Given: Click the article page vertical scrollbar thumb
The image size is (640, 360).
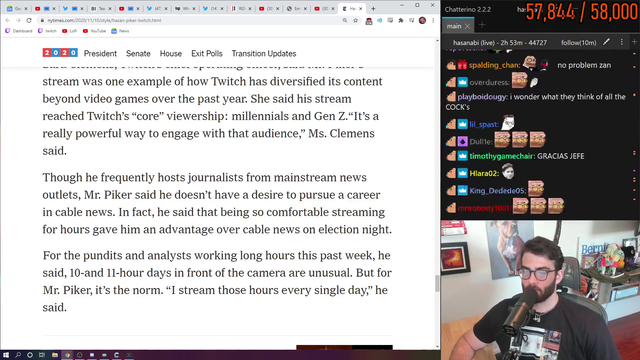Looking at the screenshot, I should coord(437,283).
